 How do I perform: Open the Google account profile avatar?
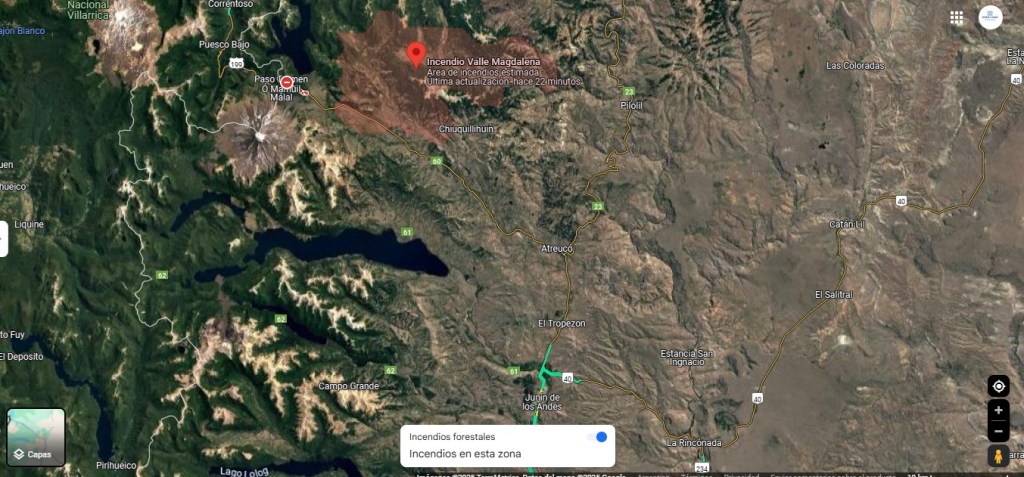click(990, 18)
